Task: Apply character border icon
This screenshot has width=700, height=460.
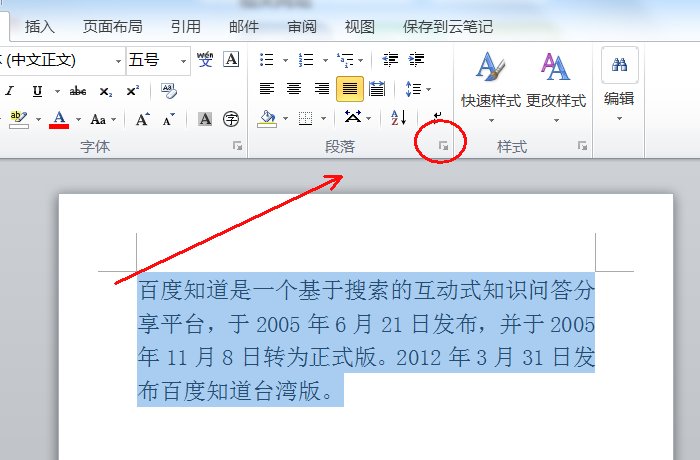Action: point(231,59)
